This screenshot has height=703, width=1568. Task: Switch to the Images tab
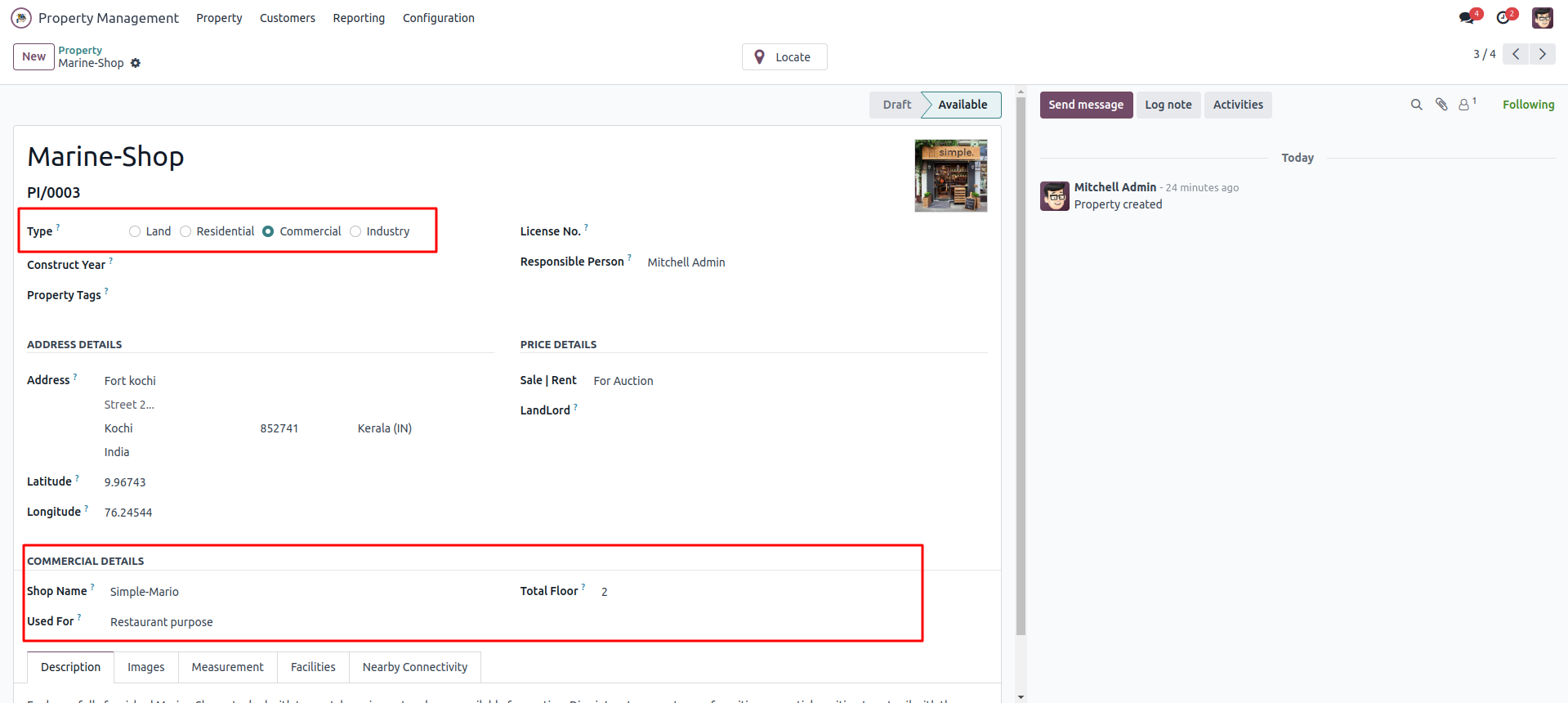146,667
